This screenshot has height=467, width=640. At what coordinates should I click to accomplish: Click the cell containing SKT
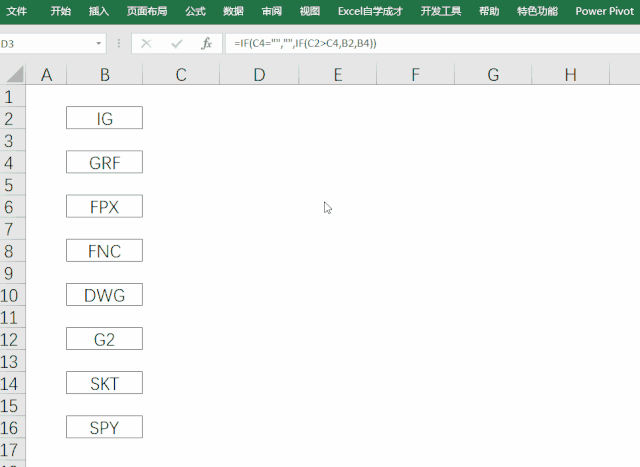coord(104,382)
